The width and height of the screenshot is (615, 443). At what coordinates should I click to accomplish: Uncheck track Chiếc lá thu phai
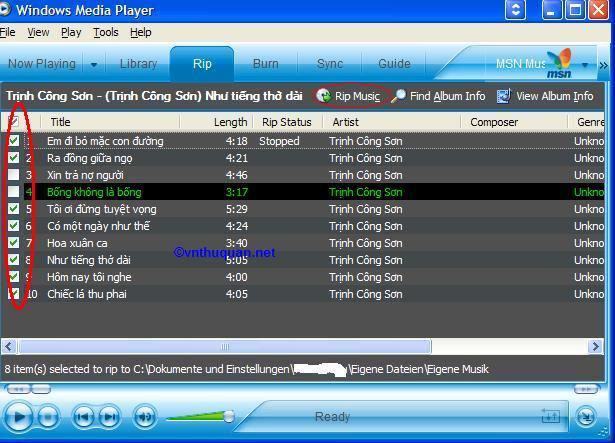pos(14,294)
